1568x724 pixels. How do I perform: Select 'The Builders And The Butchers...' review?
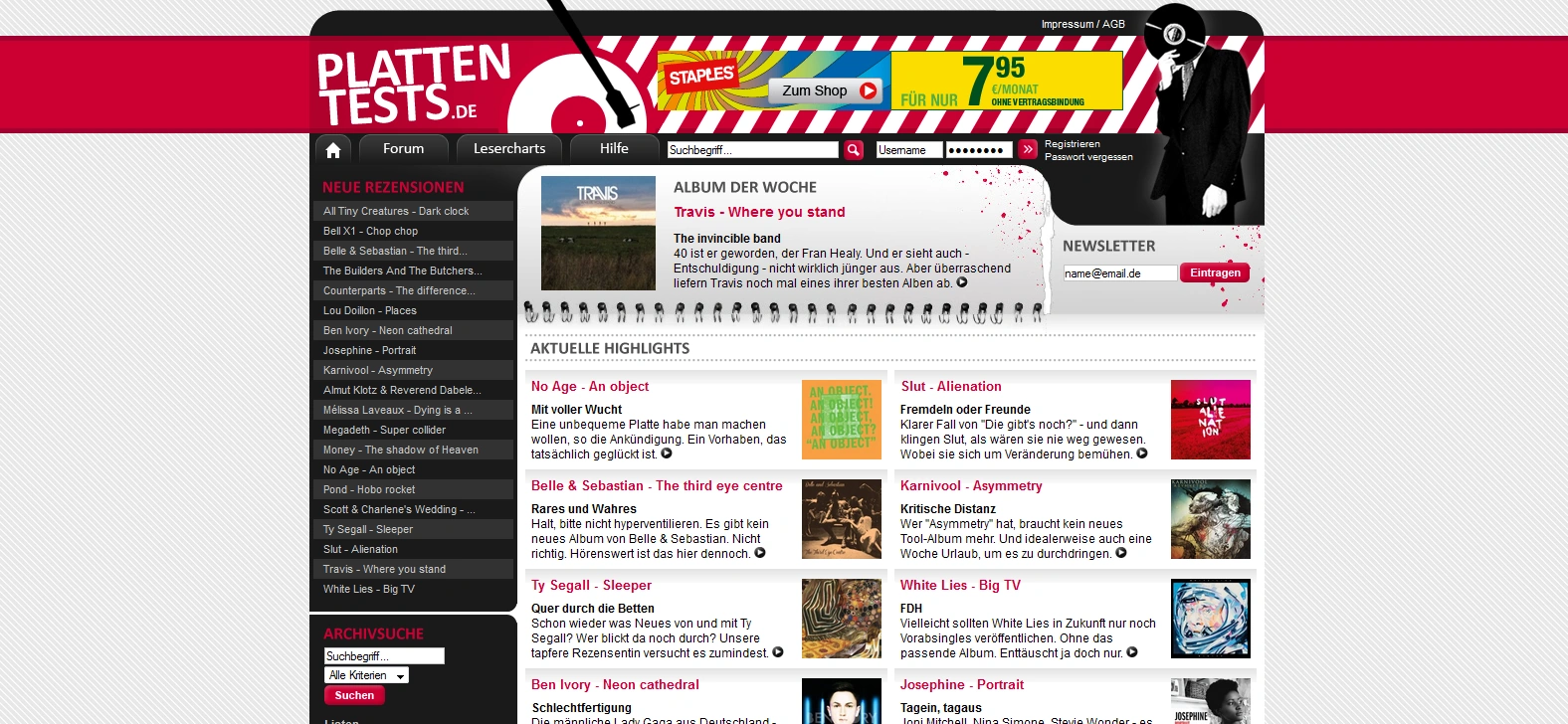(413, 271)
